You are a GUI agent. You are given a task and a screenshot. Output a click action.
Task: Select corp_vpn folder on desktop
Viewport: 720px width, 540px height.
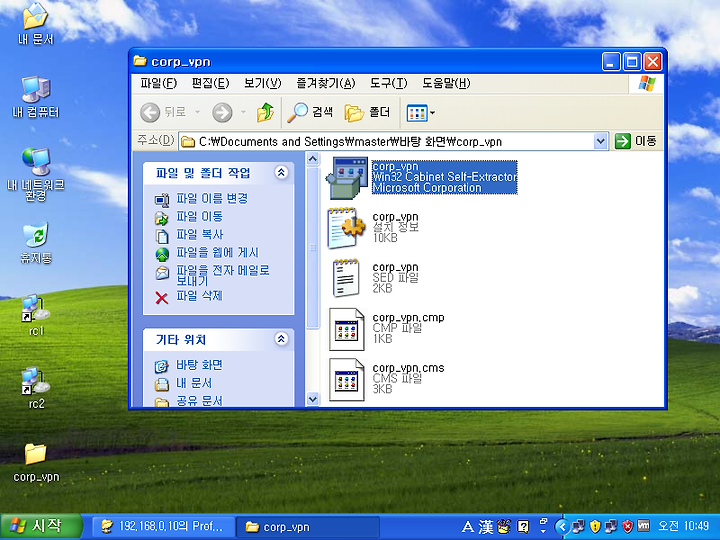pos(36,463)
